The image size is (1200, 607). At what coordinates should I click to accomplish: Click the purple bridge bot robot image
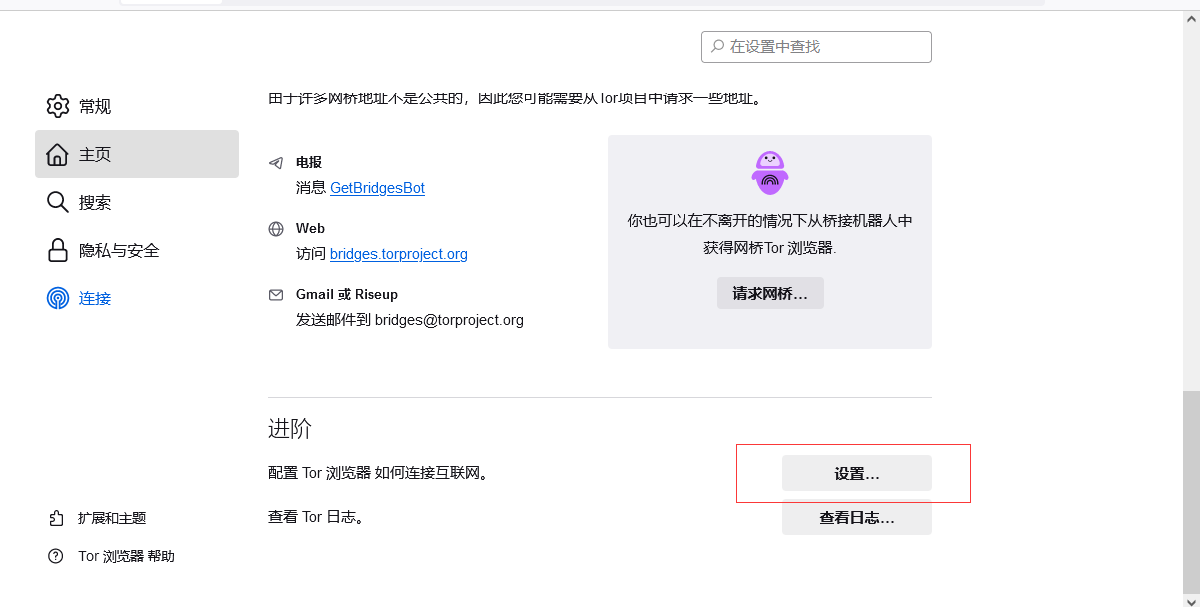click(x=770, y=172)
